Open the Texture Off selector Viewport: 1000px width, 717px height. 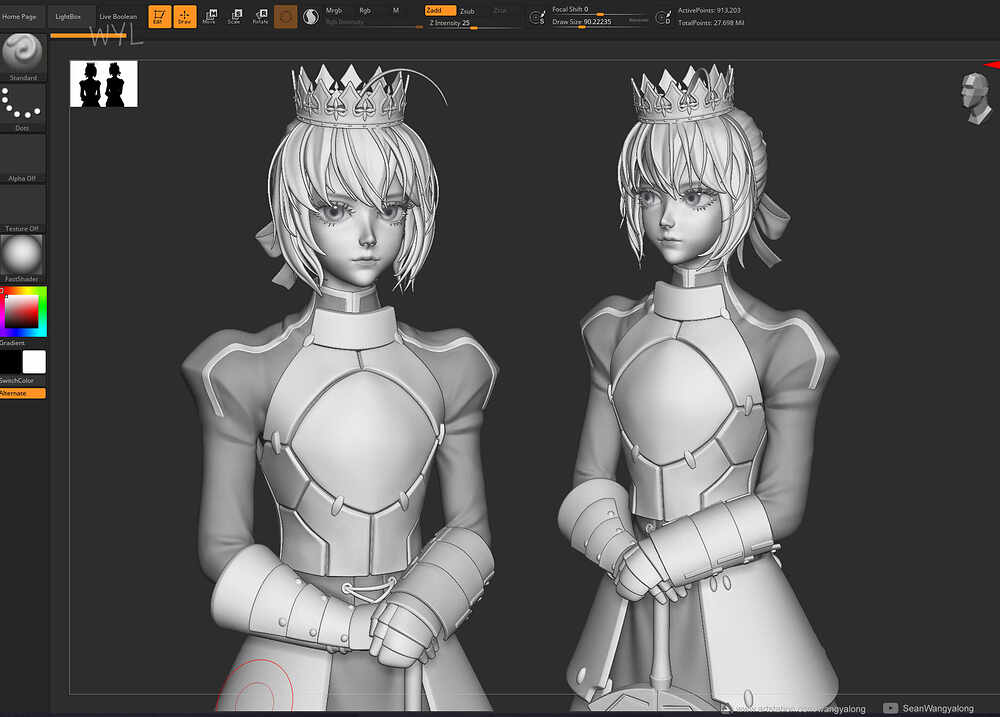(x=22, y=209)
